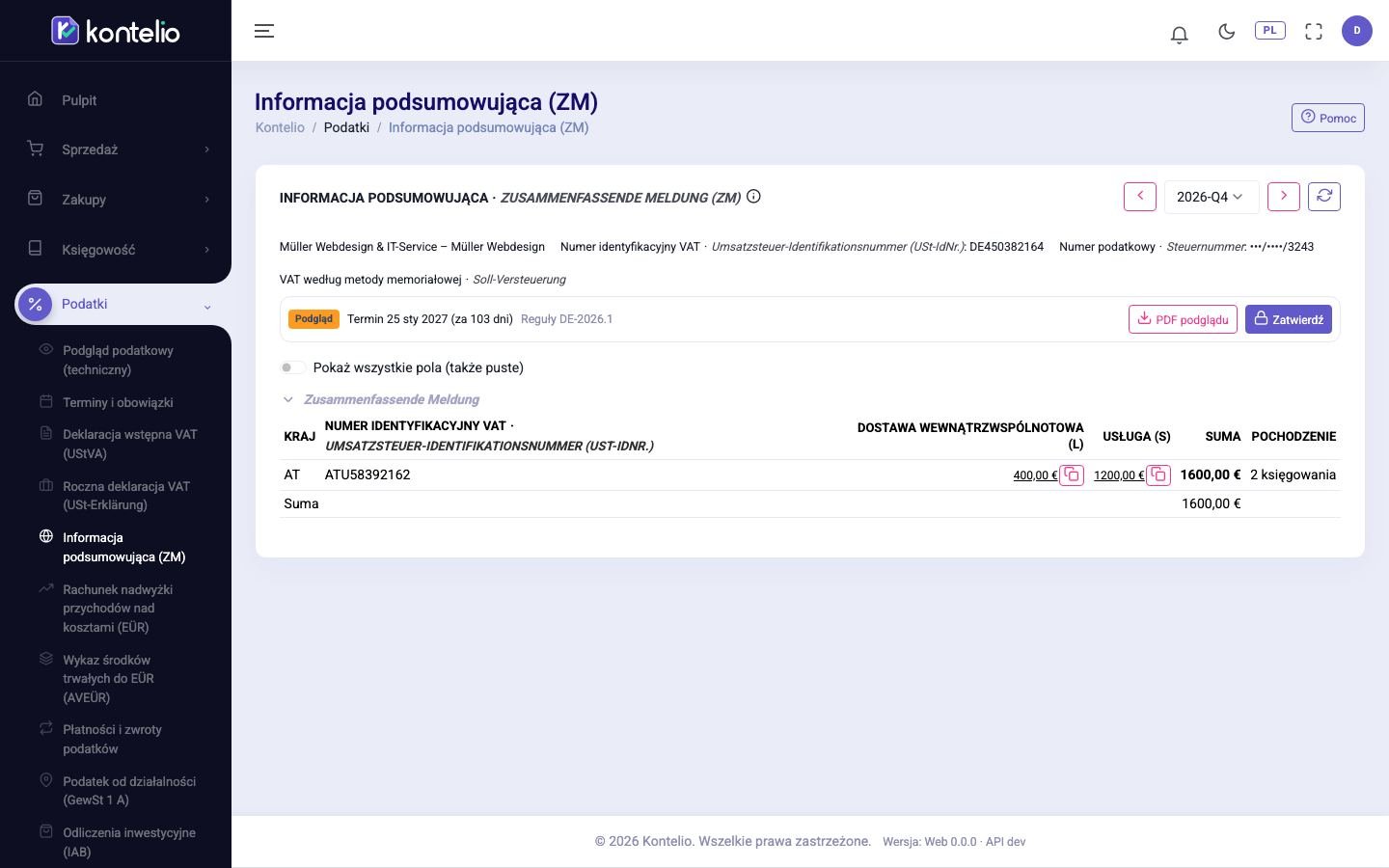Refresh the ZM report data

1324,197
